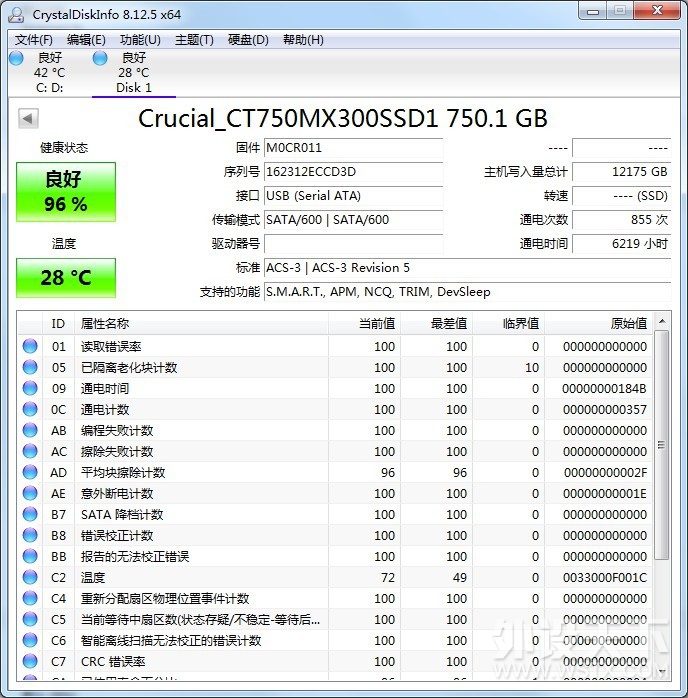Click the 原始值 column header
Screen dimensions: 688x698
598,324
